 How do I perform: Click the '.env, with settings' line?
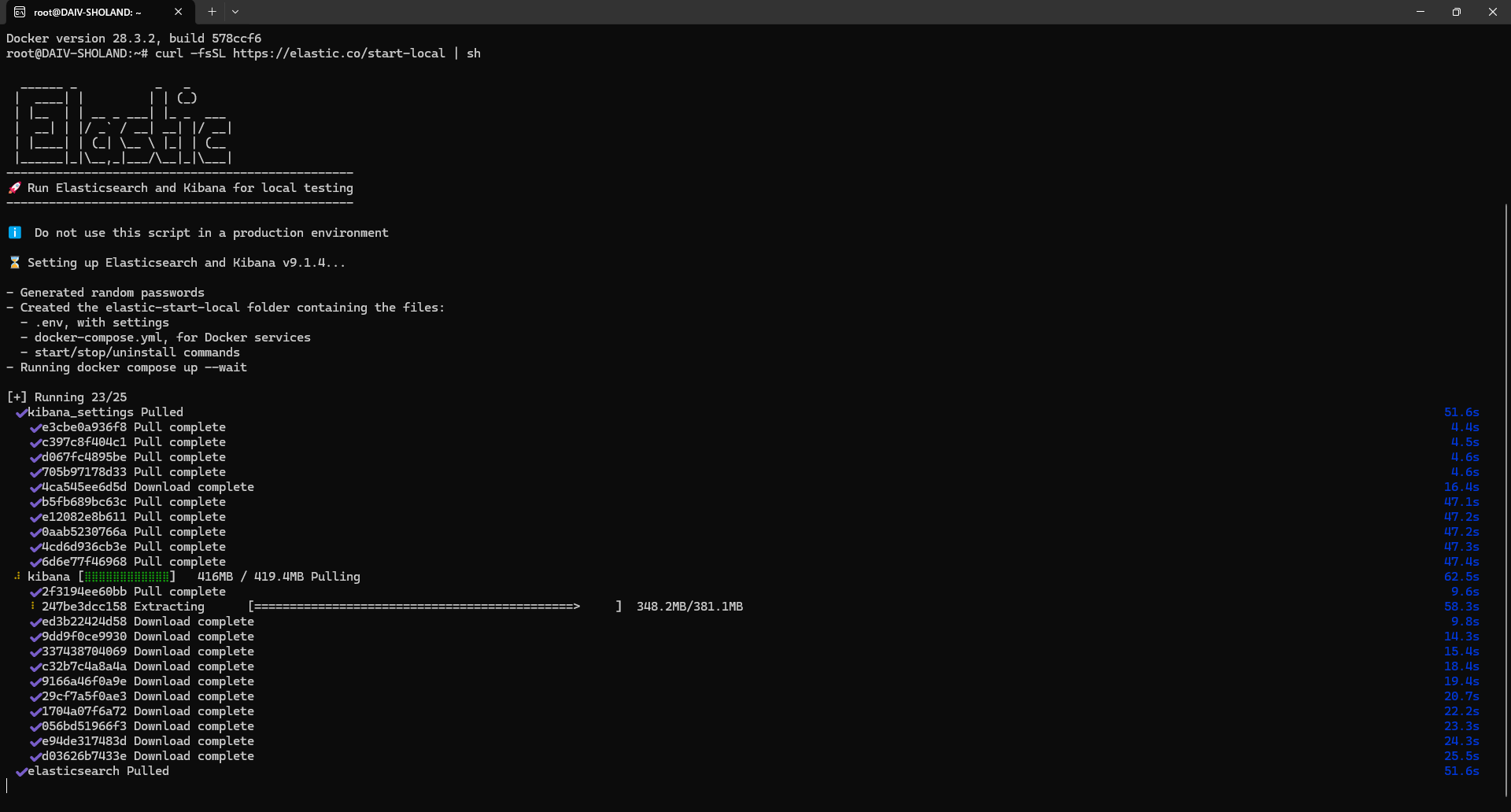point(94,323)
